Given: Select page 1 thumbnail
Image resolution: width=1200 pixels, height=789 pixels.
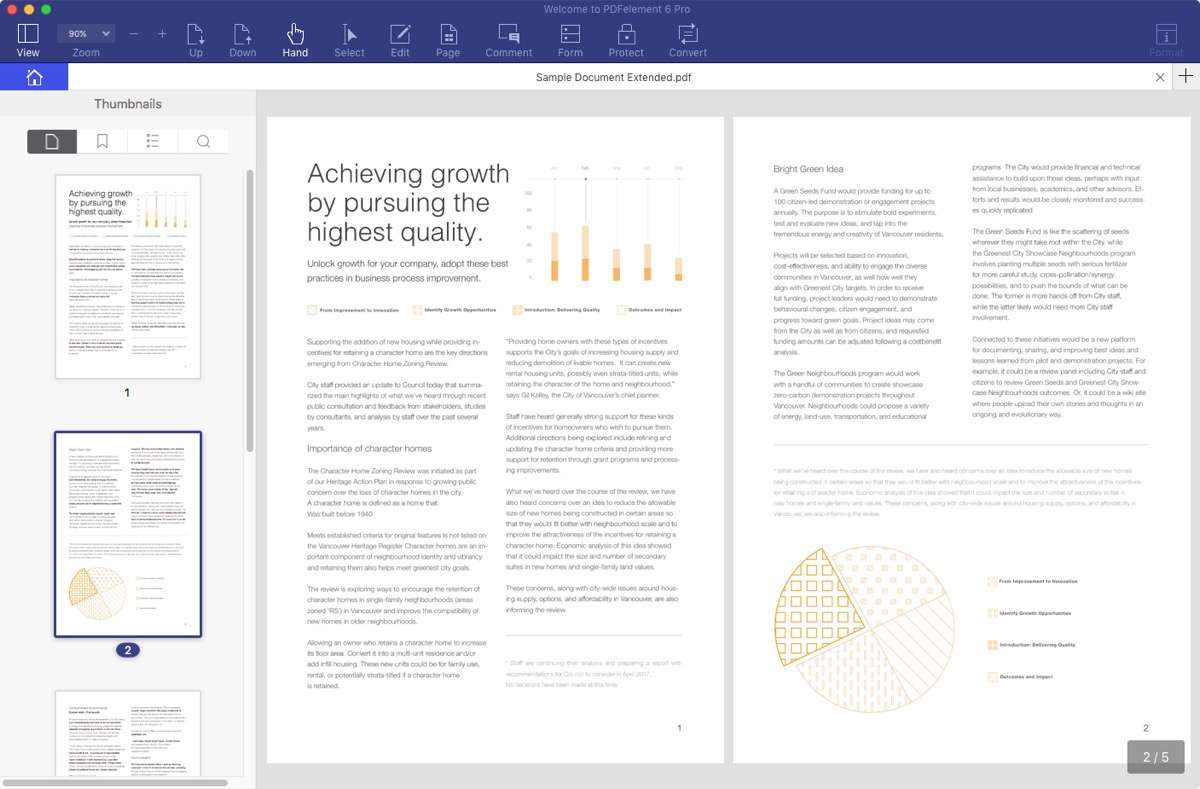Looking at the screenshot, I should coord(128,277).
